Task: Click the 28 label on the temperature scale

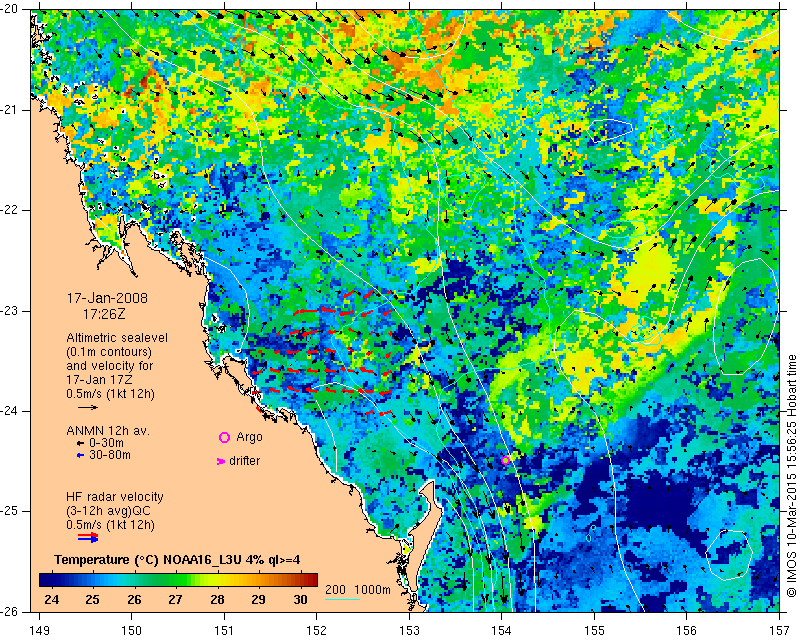Action: (x=217, y=599)
